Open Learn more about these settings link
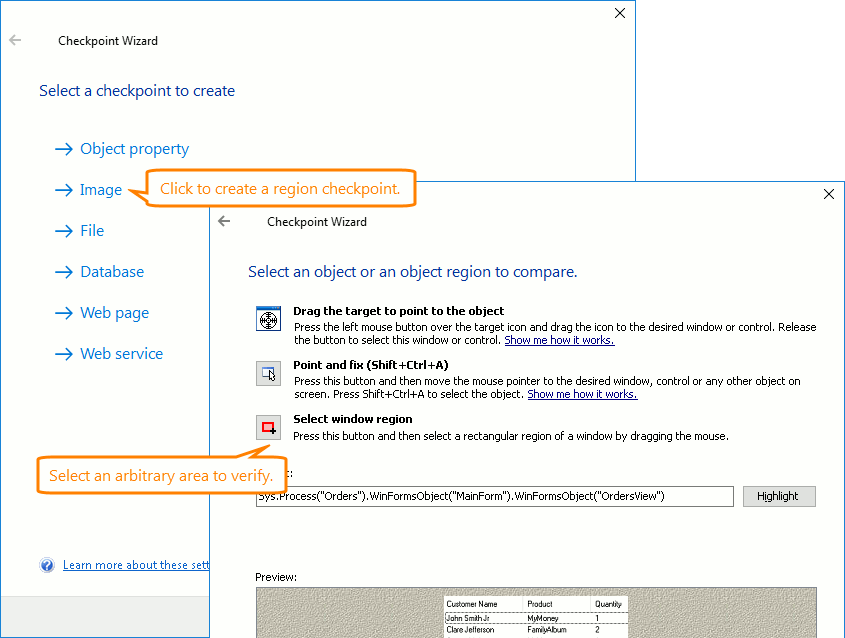 click(x=136, y=565)
